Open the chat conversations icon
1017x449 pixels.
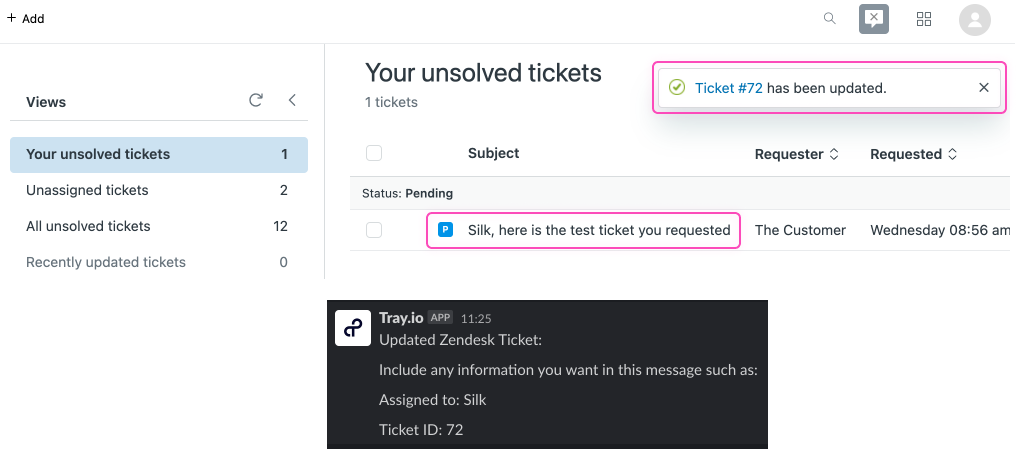coord(874,18)
